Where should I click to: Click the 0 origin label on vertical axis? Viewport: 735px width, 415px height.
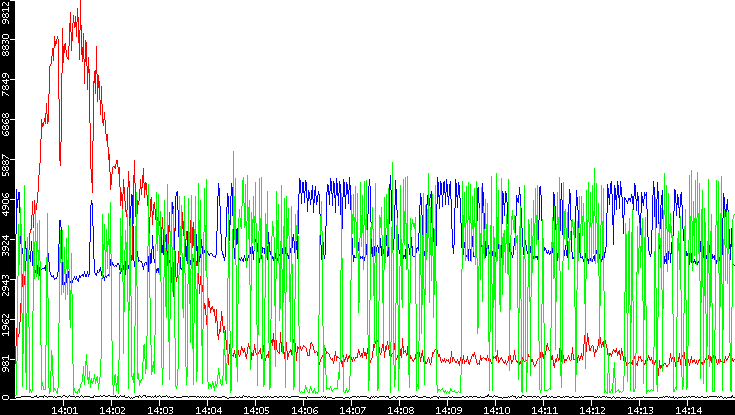(6, 398)
